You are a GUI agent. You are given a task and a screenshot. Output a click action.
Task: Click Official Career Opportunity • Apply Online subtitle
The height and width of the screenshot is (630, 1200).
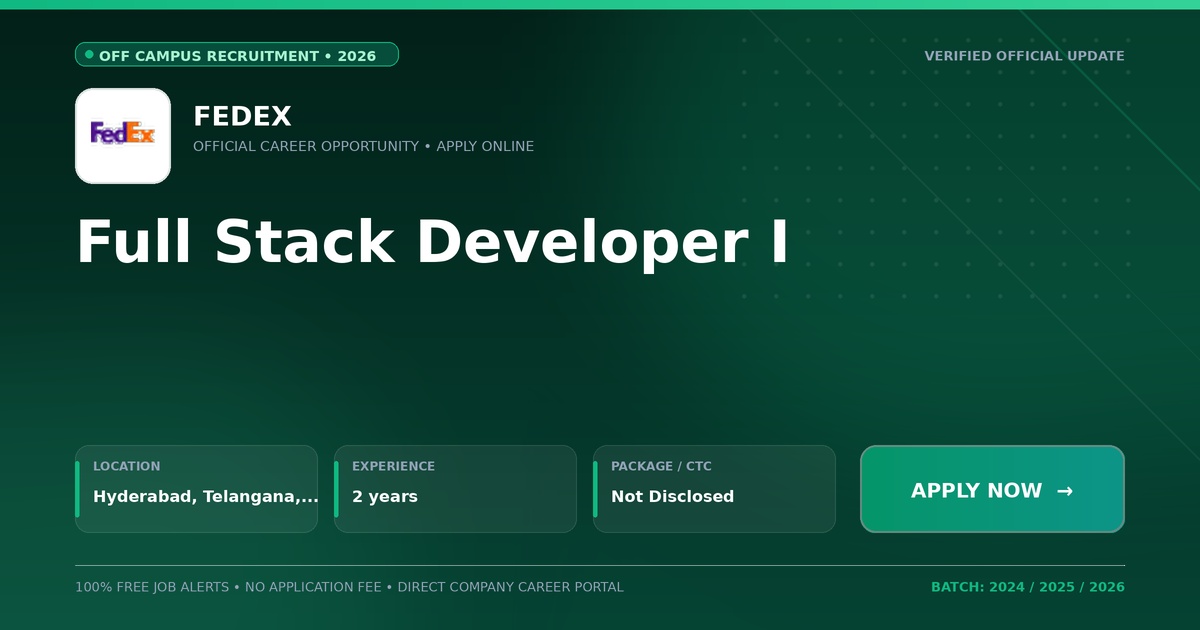363,146
